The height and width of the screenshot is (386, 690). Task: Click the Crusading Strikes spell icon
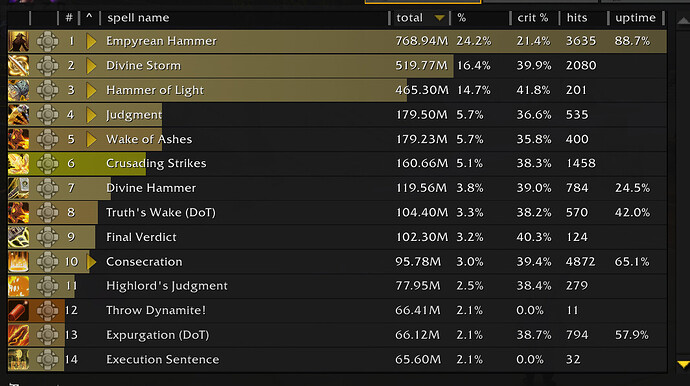(x=18, y=164)
